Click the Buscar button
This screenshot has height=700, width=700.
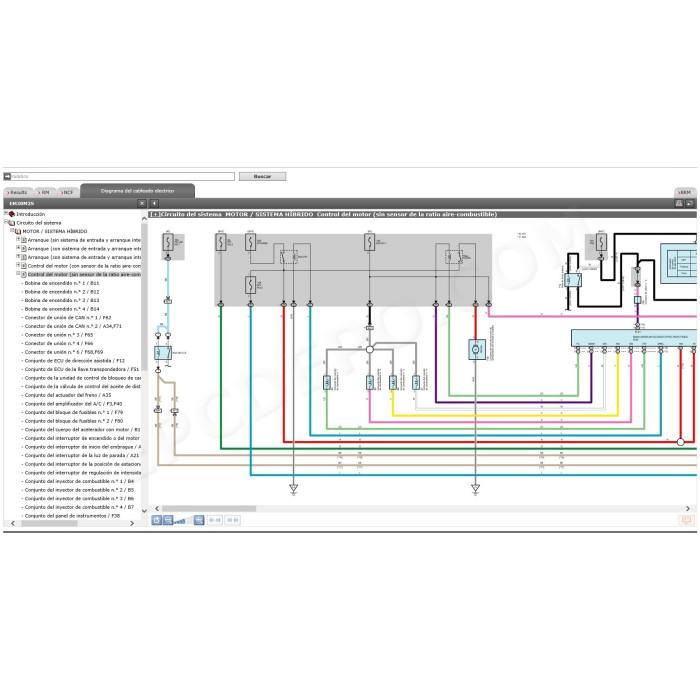[262, 177]
